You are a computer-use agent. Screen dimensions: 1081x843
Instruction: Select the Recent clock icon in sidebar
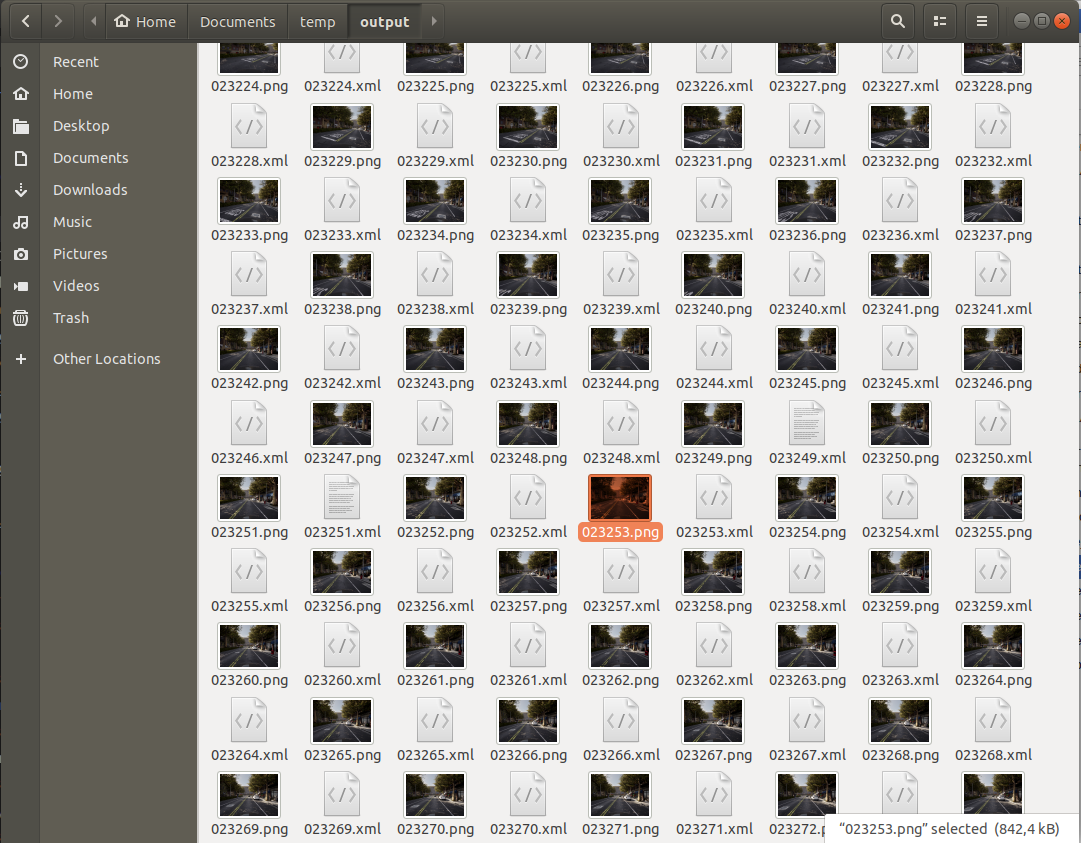pos(20,61)
